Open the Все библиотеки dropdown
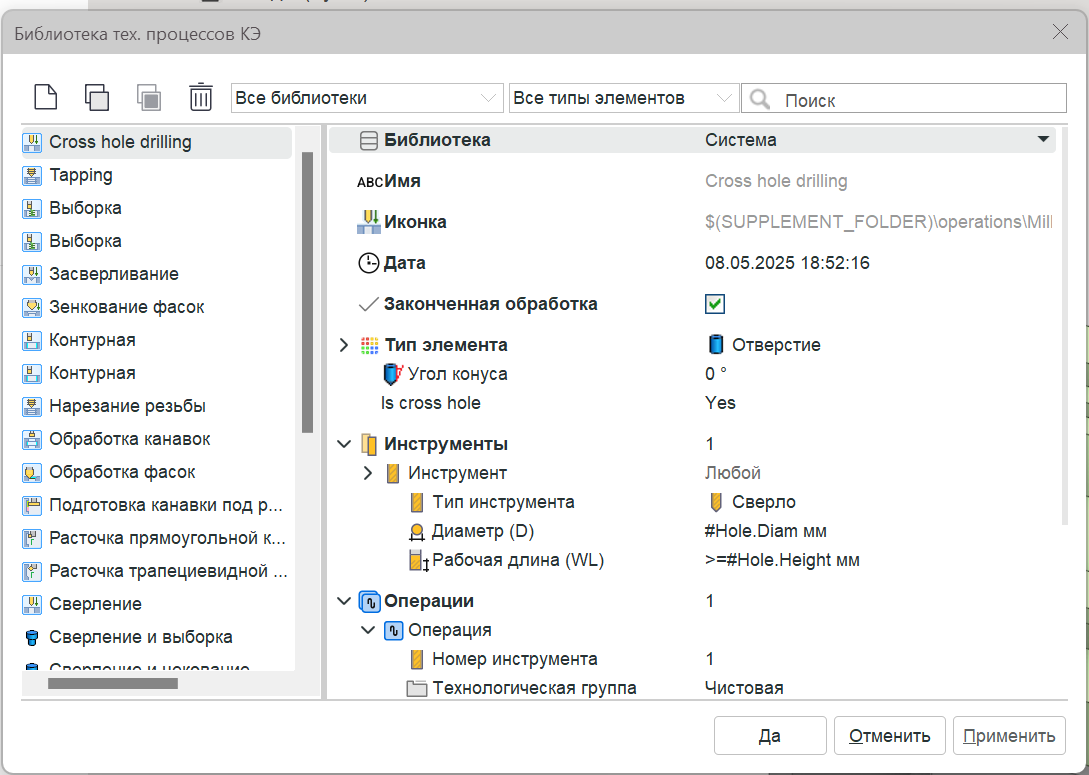 [366, 98]
